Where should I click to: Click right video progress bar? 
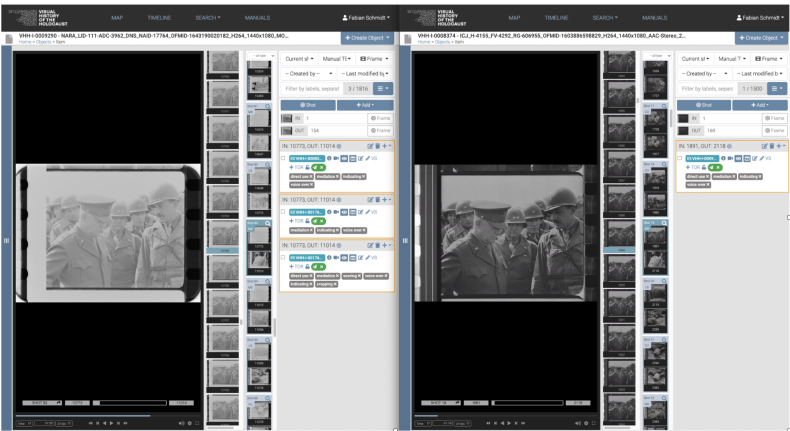coord(507,416)
